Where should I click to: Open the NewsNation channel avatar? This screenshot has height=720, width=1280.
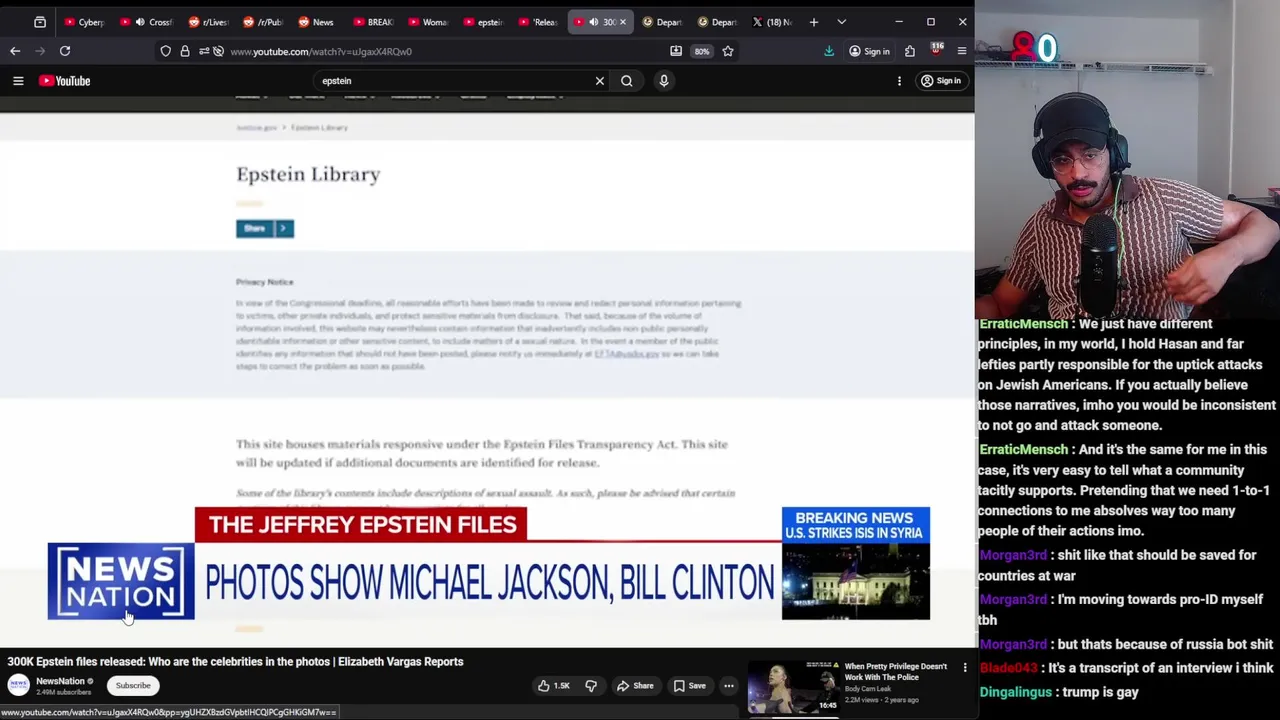pos(18,685)
